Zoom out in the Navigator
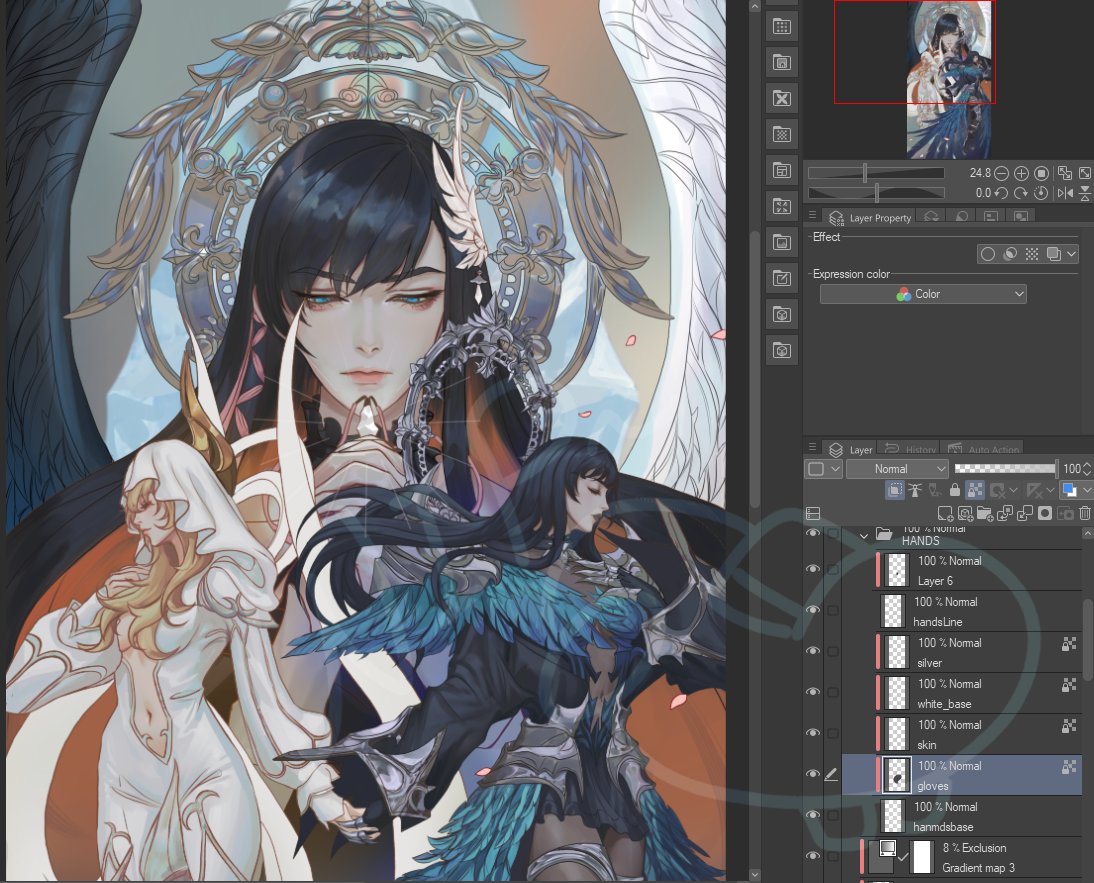 tap(1001, 172)
